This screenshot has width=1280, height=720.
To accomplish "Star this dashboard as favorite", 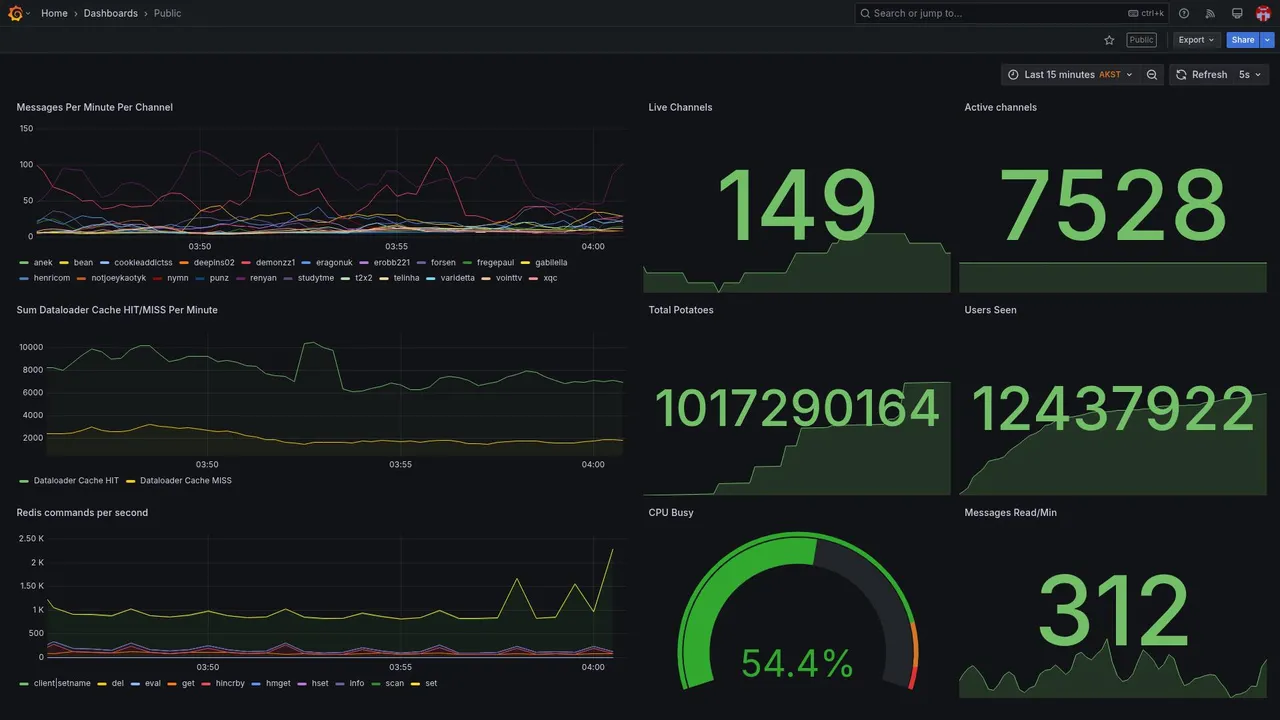I will (1109, 40).
